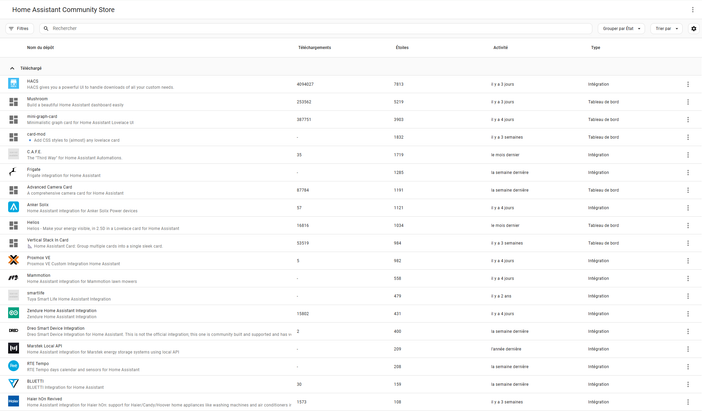The height and width of the screenshot is (411, 702).
Task: Click the Anker Solix logo icon
Action: (13, 207)
